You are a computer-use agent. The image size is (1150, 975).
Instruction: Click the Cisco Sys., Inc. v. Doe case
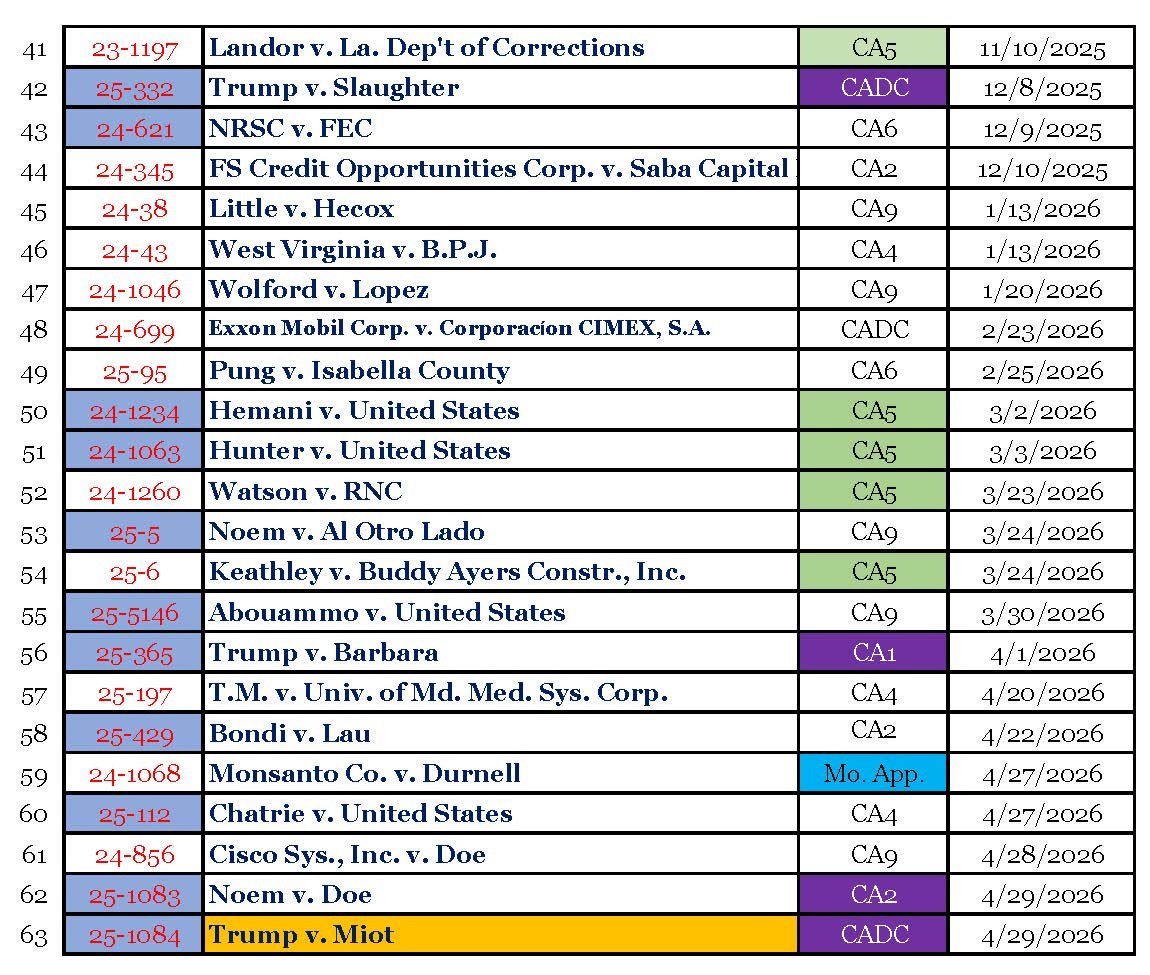click(348, 855)
